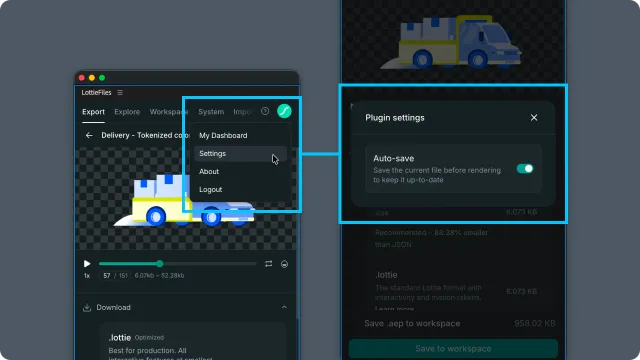Go back with the left arrow icon
The width and height of the screenshot is (640, 360).
click(x=89, y=135)
